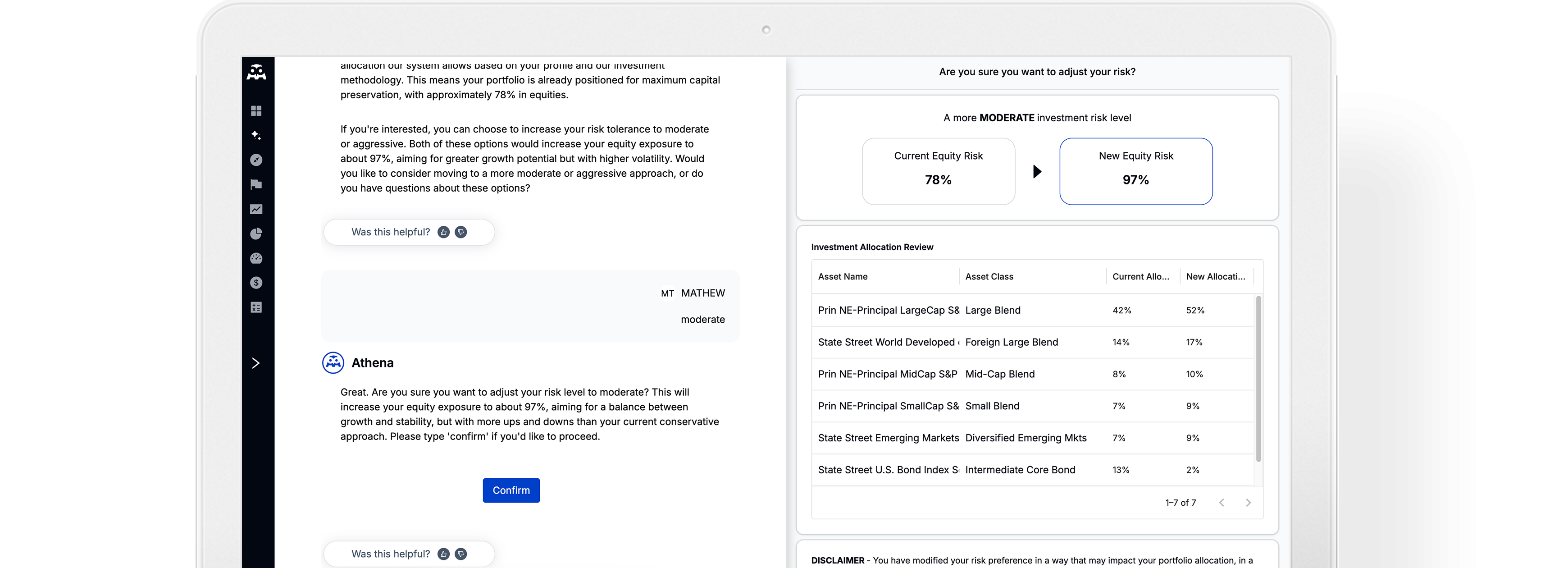Viewport: 1568px width, 568px height.
Task: Click the Athena avatar icon
Action: (x=333, y=363)
